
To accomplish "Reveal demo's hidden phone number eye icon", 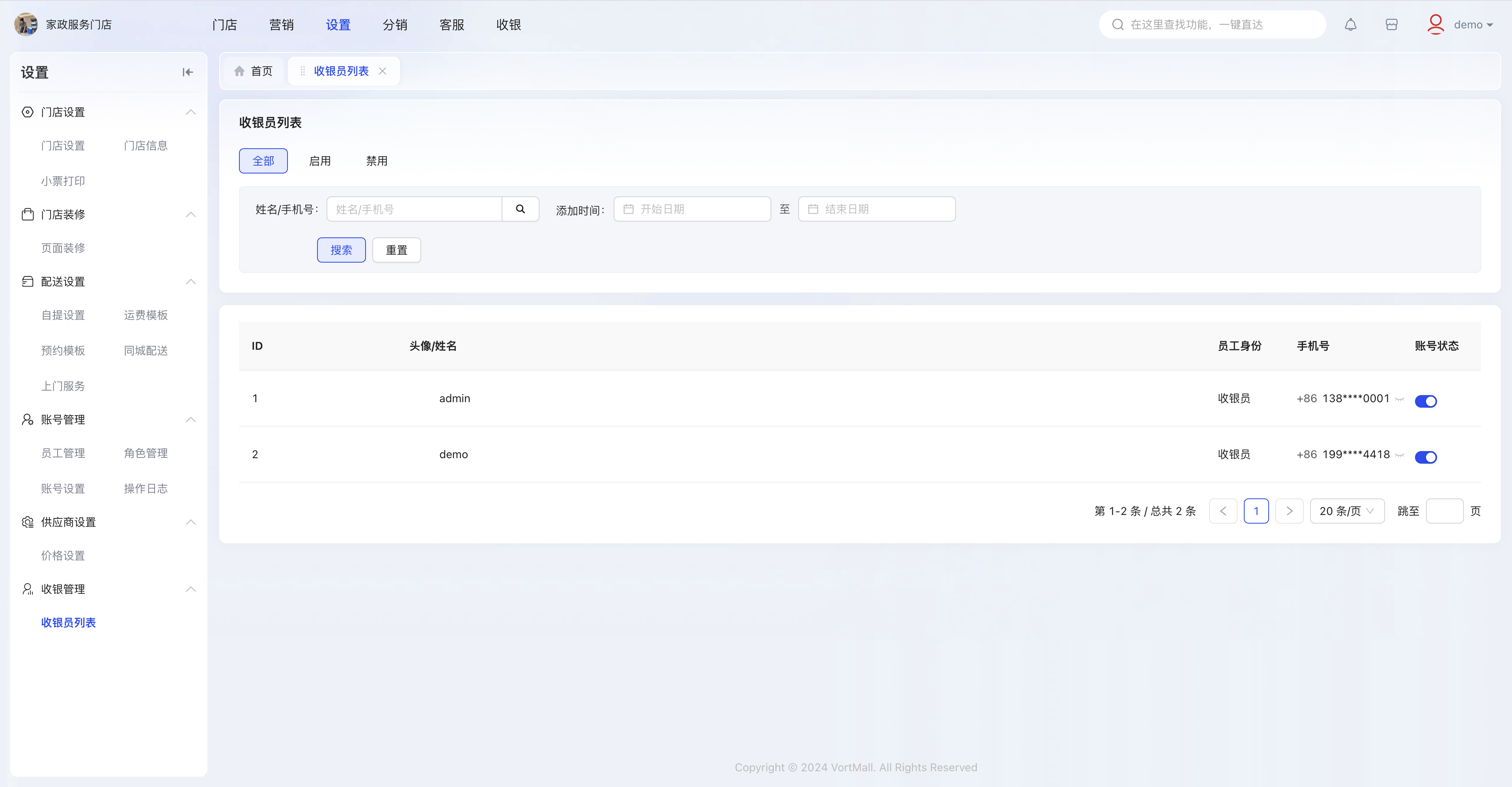I will click(1400, 455).
